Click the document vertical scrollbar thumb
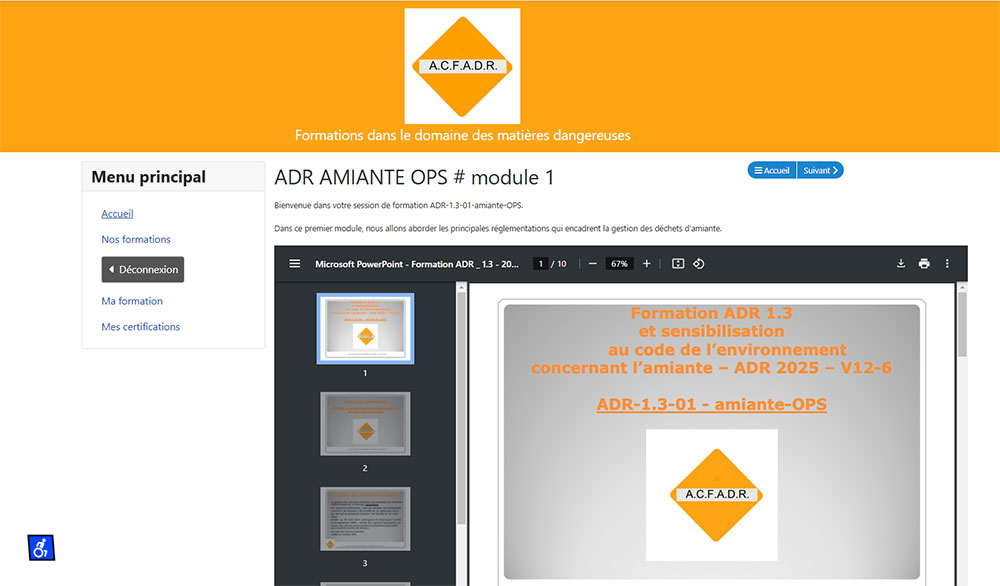Screen dimensions: 1000x586 [962, 324]
